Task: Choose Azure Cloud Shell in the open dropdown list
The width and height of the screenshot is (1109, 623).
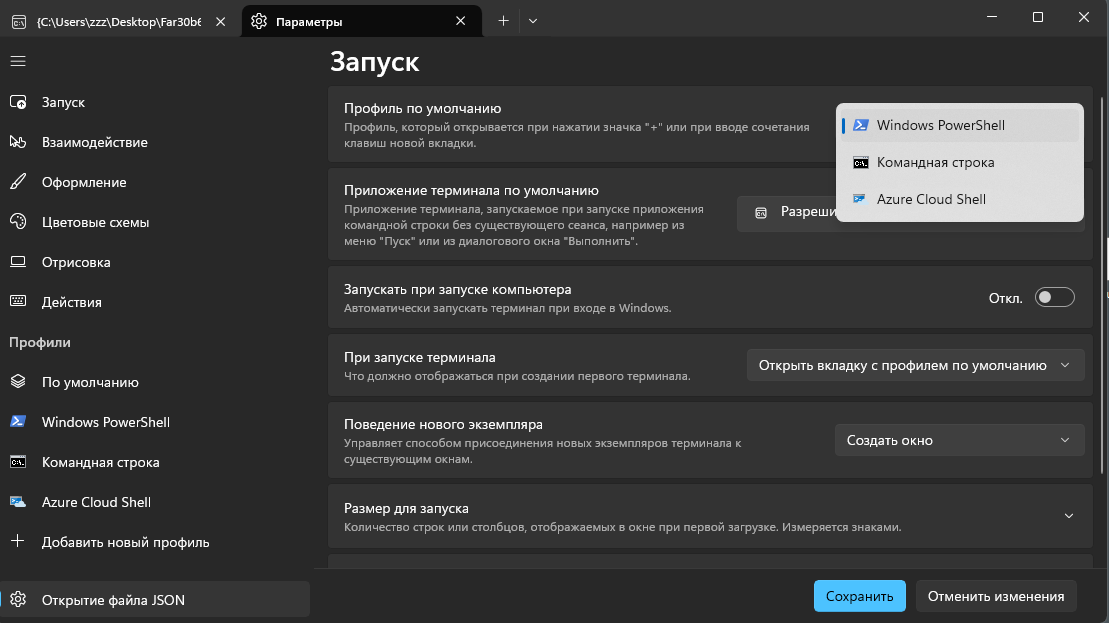Action: pyautogui.click(x=960, y=199)
